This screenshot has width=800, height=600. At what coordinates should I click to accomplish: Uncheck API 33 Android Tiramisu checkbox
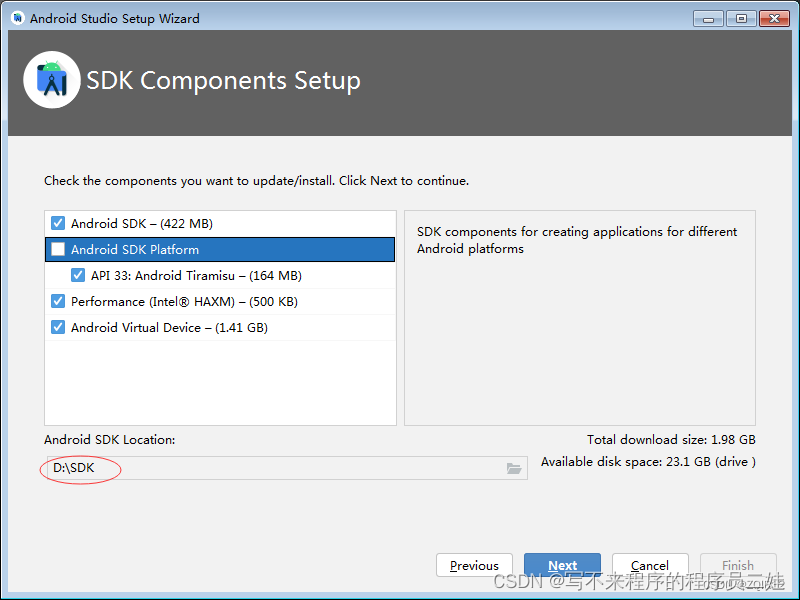click(x=78, y=276)
